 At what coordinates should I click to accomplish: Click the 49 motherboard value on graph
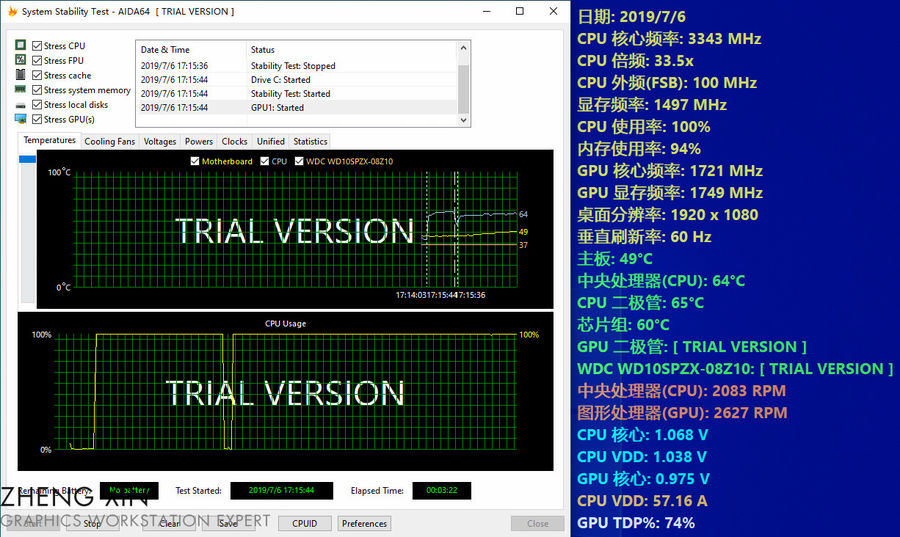pyautogui.click(x=523, y=232)
